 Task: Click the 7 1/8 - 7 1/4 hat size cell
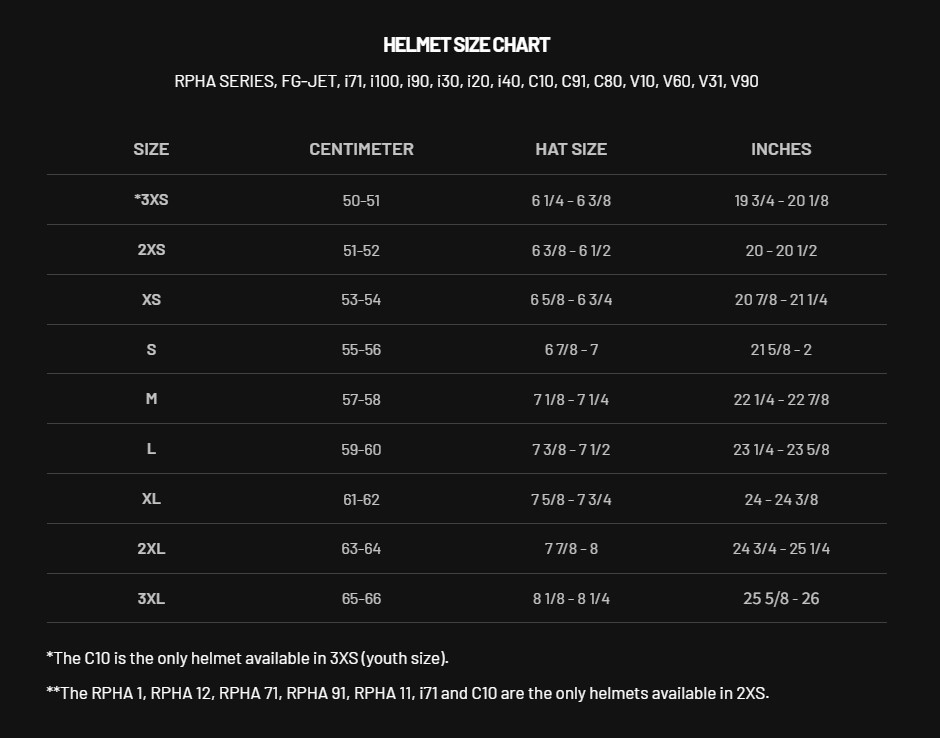[x=571, y=400]
